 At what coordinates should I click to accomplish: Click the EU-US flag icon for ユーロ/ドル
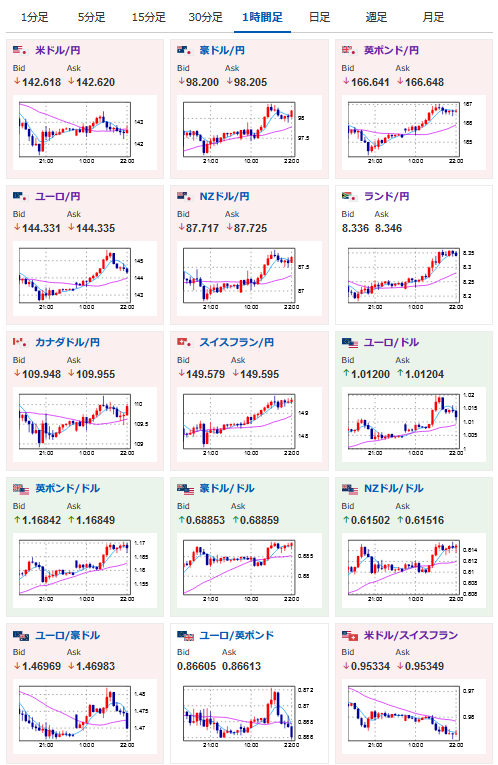pyautogui.click(x=350, y=343)
